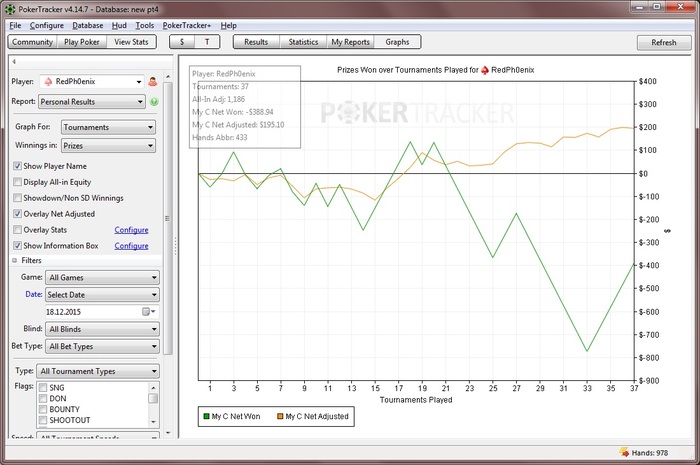Open the Graph For Tournaments dropdown
The height and width of the screenshot is (465, 700).
108,128
